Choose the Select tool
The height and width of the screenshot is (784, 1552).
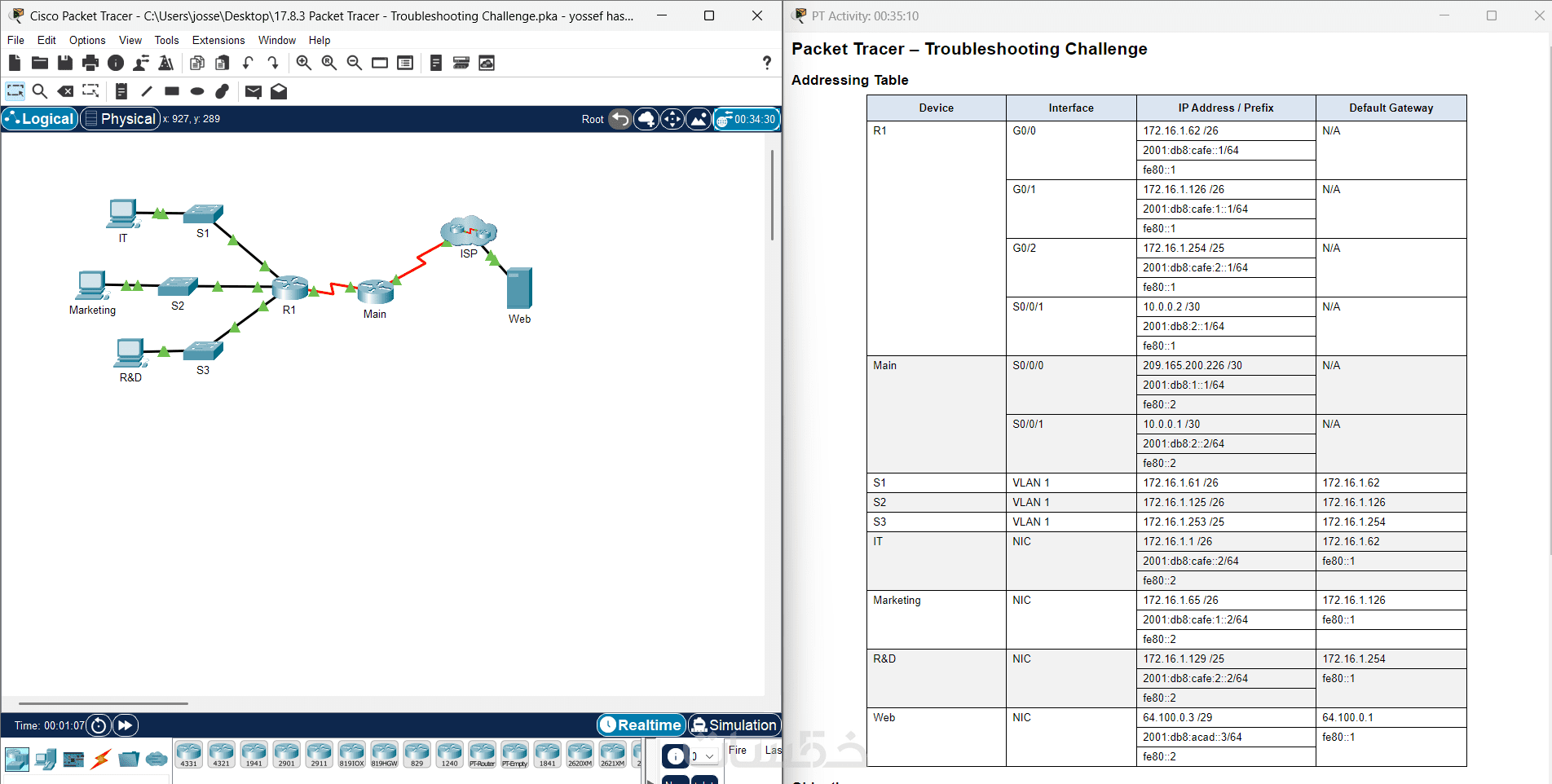(15, 91)
